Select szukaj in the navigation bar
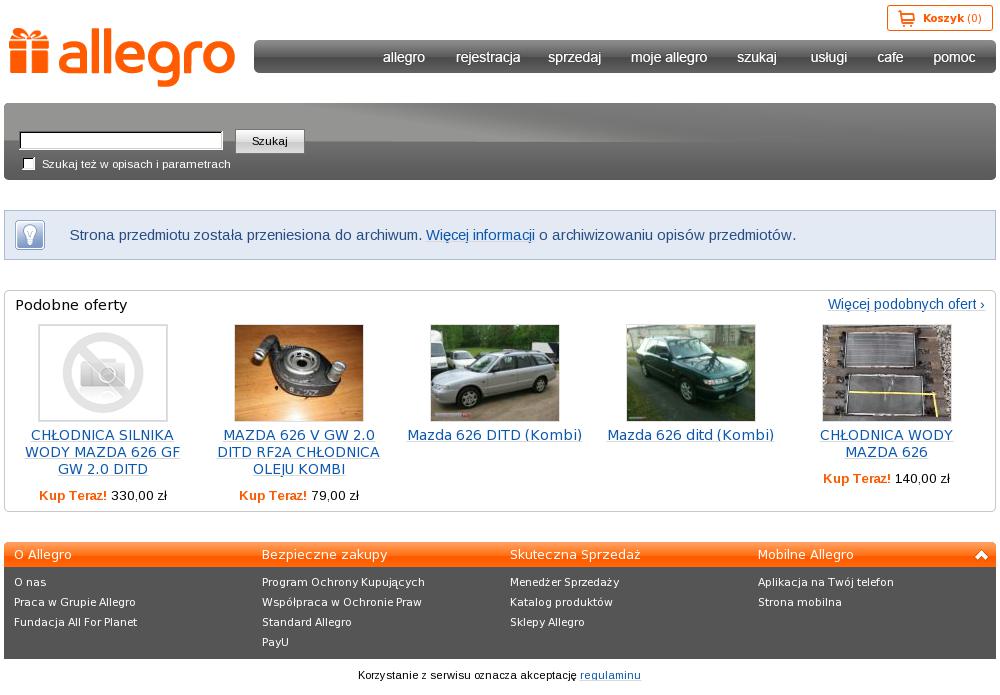The height and width of the screenshot is (695, 1000). [x=757, y=57]
